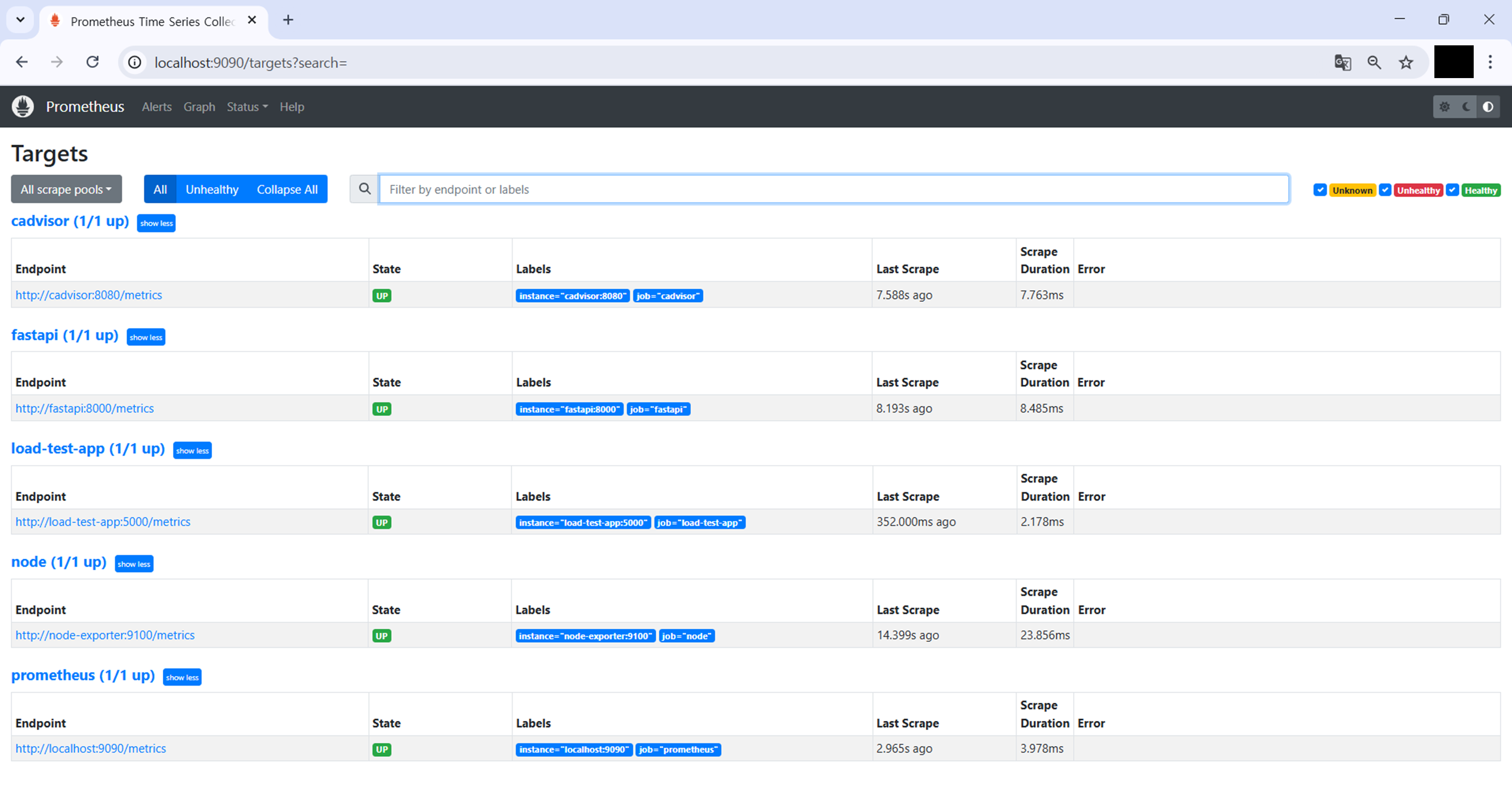This screenshot has height=803, width=1512.
Task: Click the browser zoom magnifier icon
Action: [1374, 62]
